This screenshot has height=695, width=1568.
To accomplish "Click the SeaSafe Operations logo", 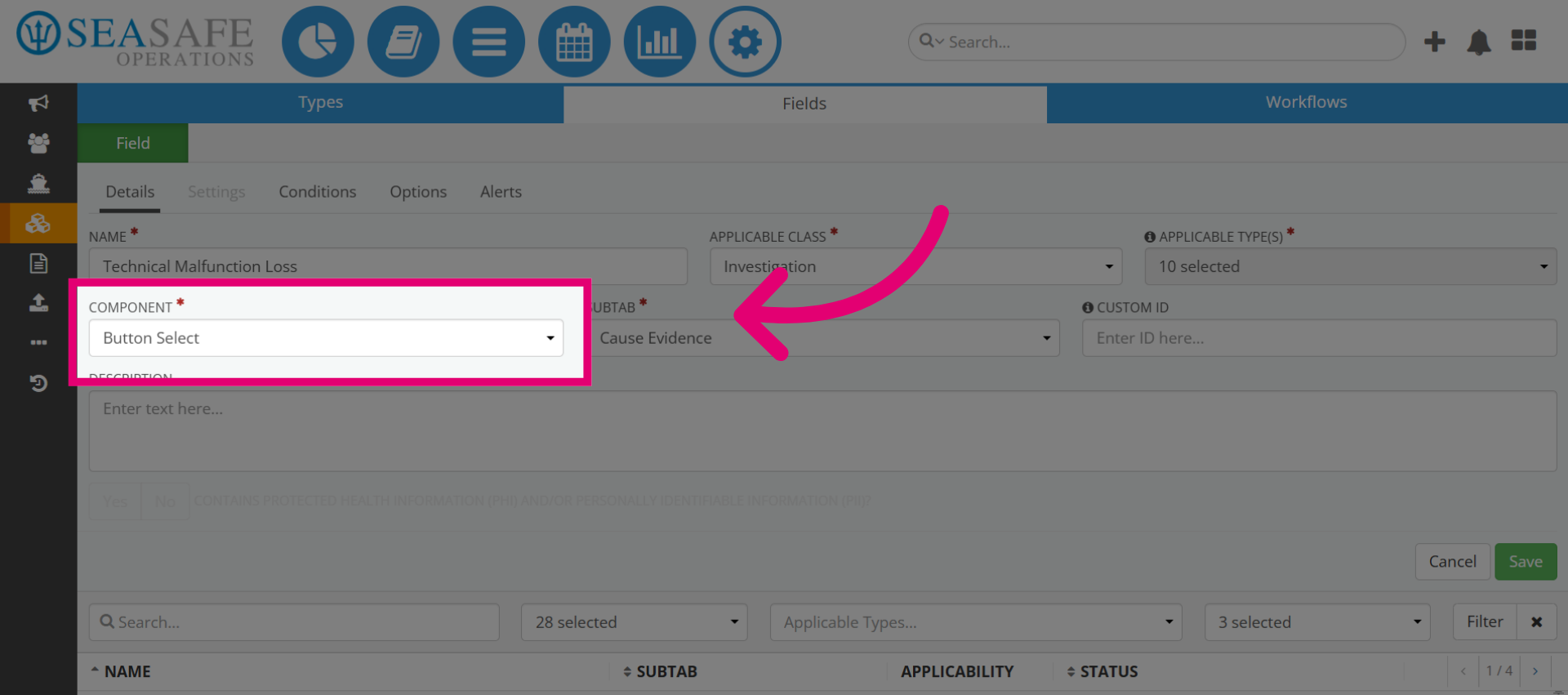I will [x=136, y=39].
